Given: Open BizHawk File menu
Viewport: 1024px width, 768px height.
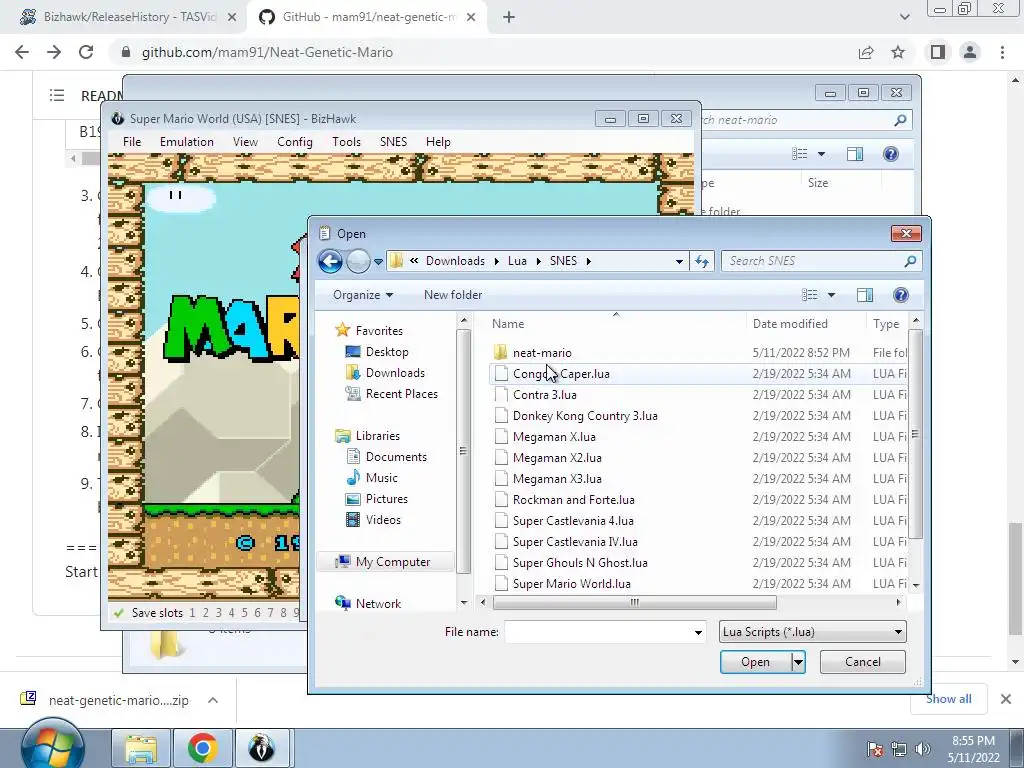Looking at the screenshot, I should [x=132, y=142].
